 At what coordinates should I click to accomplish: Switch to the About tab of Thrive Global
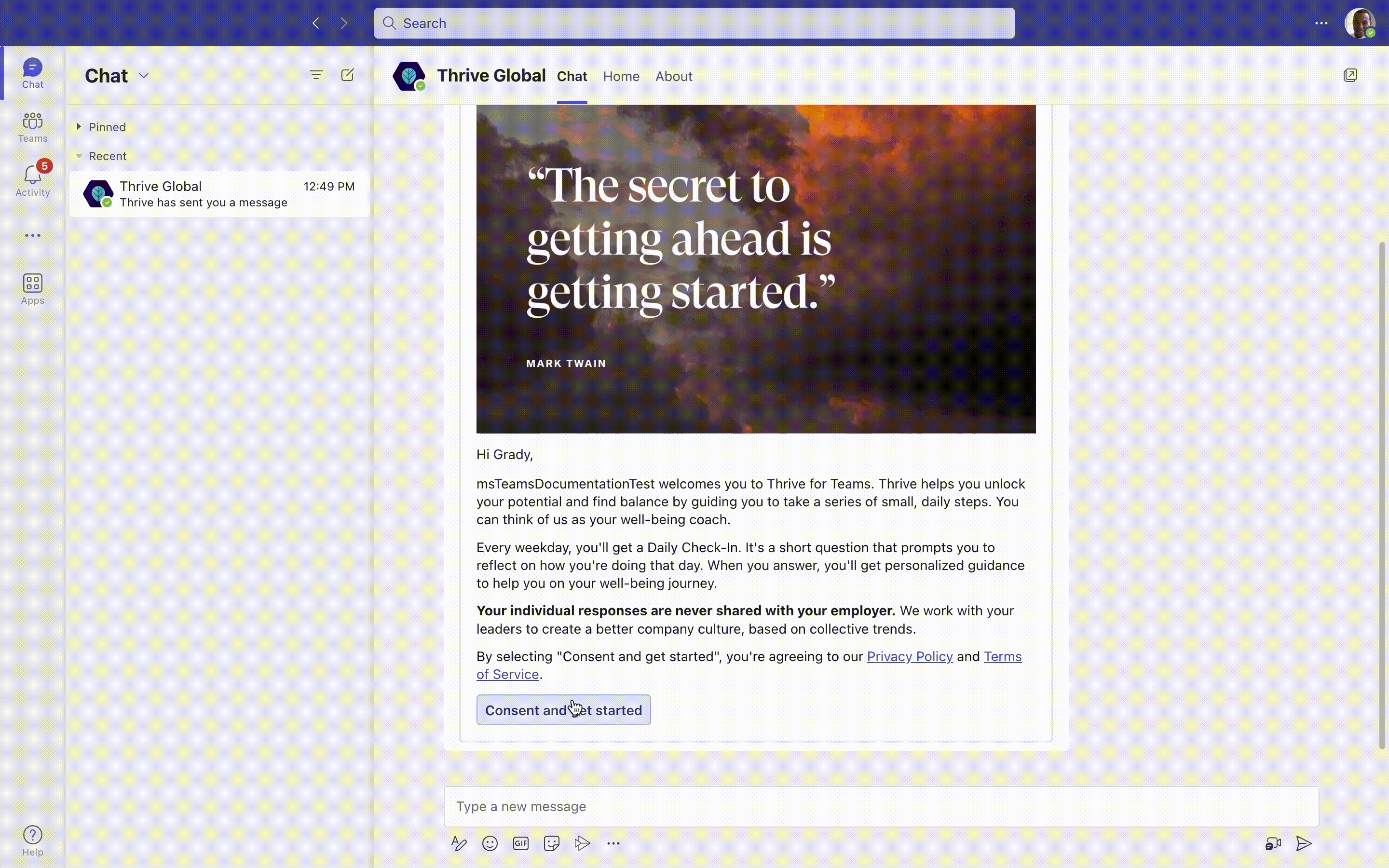point(674,76)
